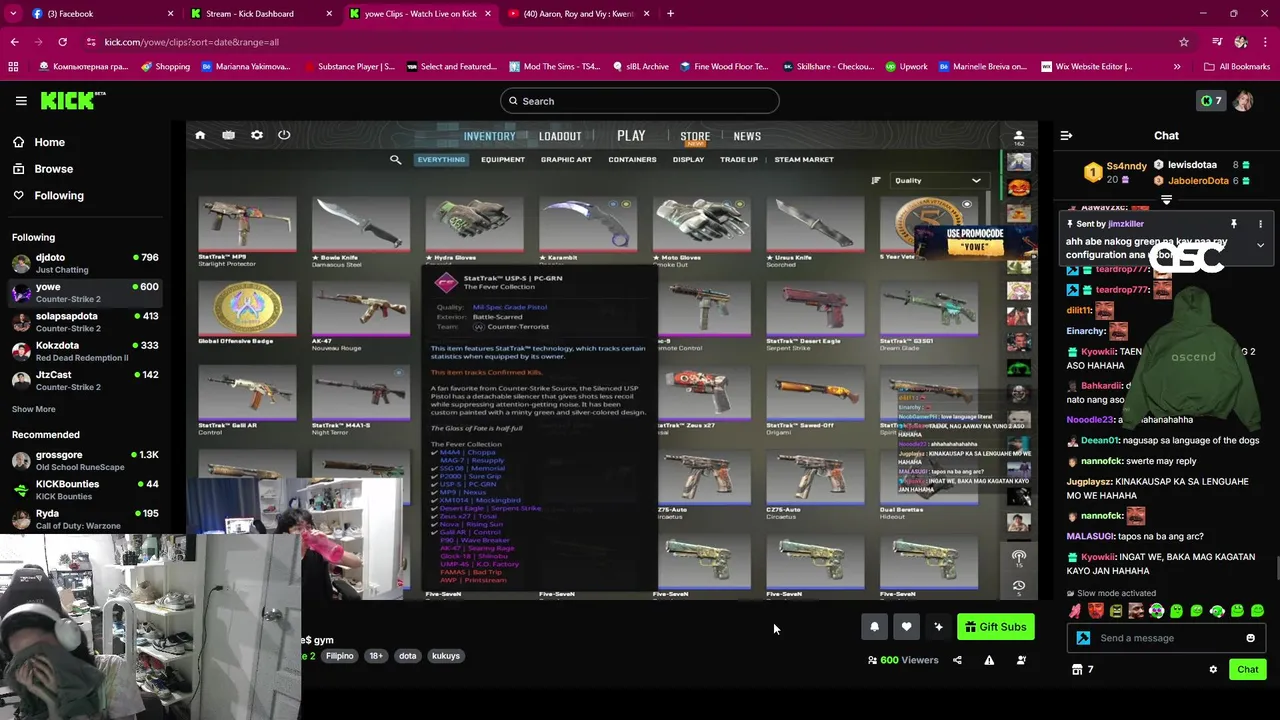Click the in-game settings gear icon
The height and width of the screenshot is (720, 1280).
pyautogui.click(x=257, y=135)
